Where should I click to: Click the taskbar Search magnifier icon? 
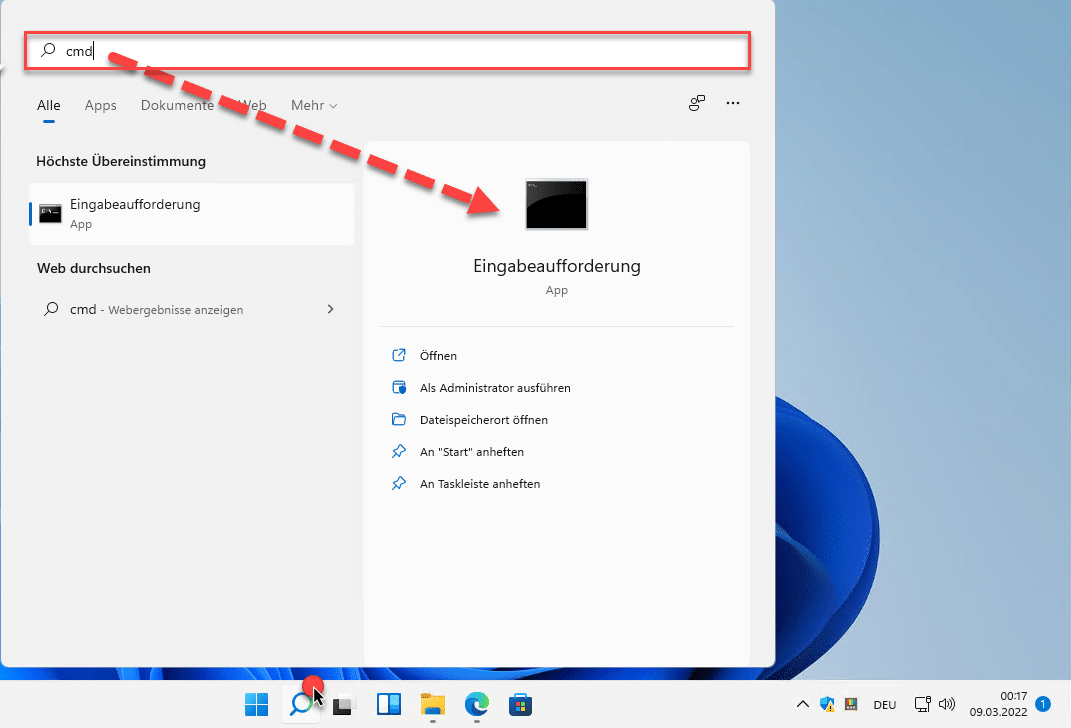301,704
